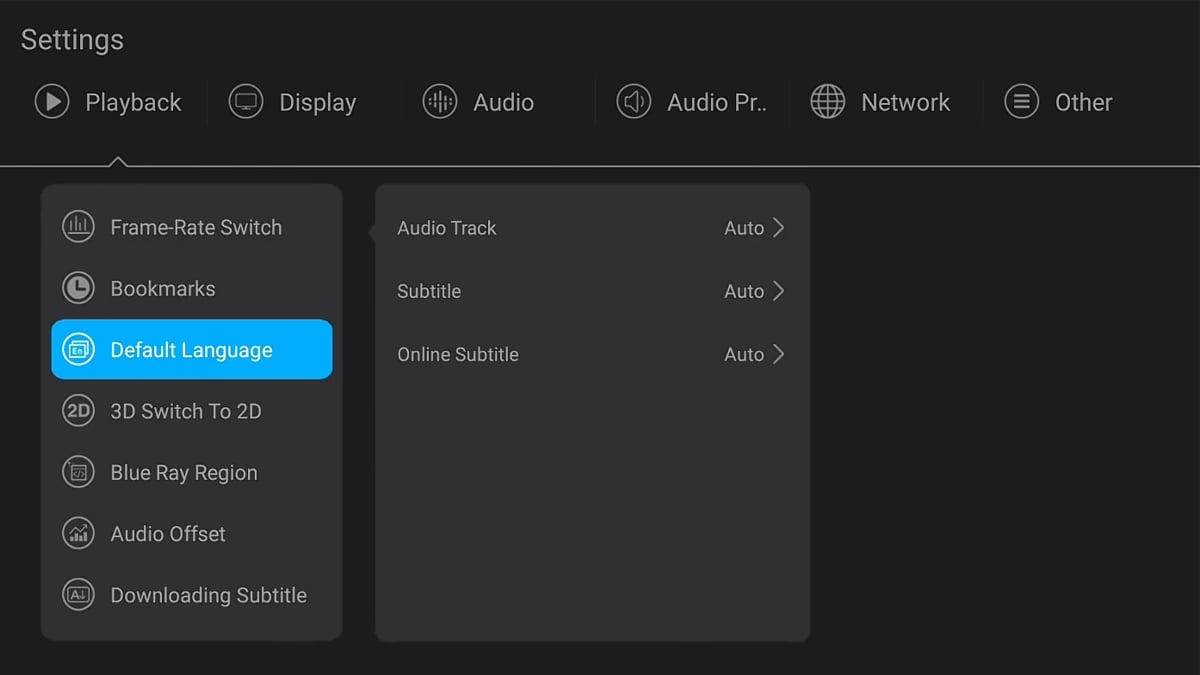Click the Other list icon
The image size is (1200, 675).
coord(1021,102)
